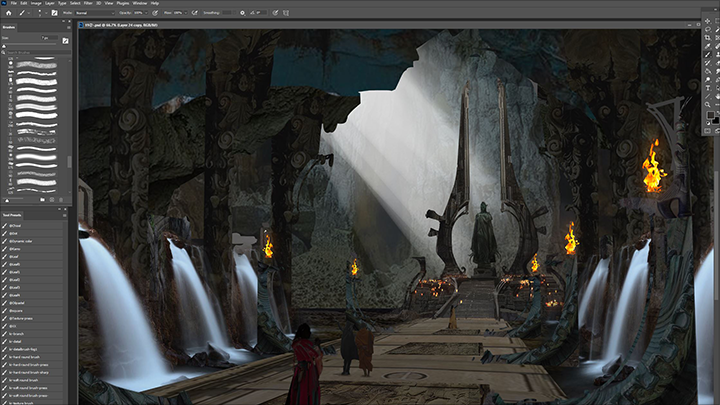720x405 pixels.
Task: Click brush size slider handle
Action: 4,46
